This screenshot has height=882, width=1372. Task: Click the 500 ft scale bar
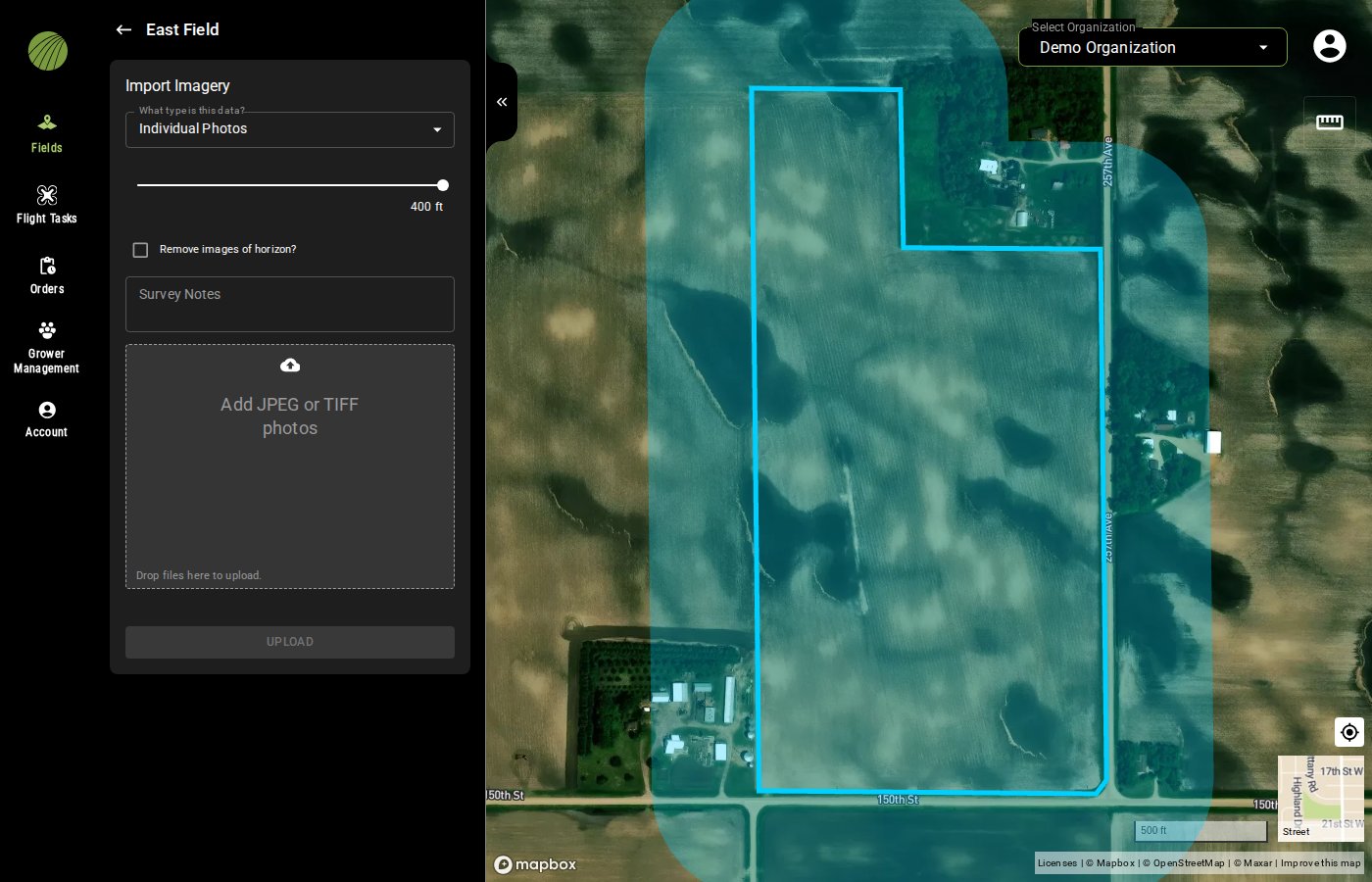pos(1200,830)
